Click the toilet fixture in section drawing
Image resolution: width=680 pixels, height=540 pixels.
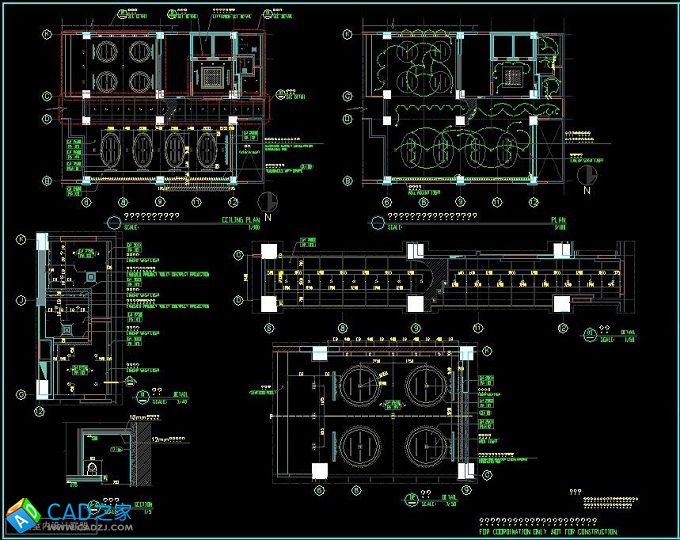pyautogui.click(x=93, y=465)
